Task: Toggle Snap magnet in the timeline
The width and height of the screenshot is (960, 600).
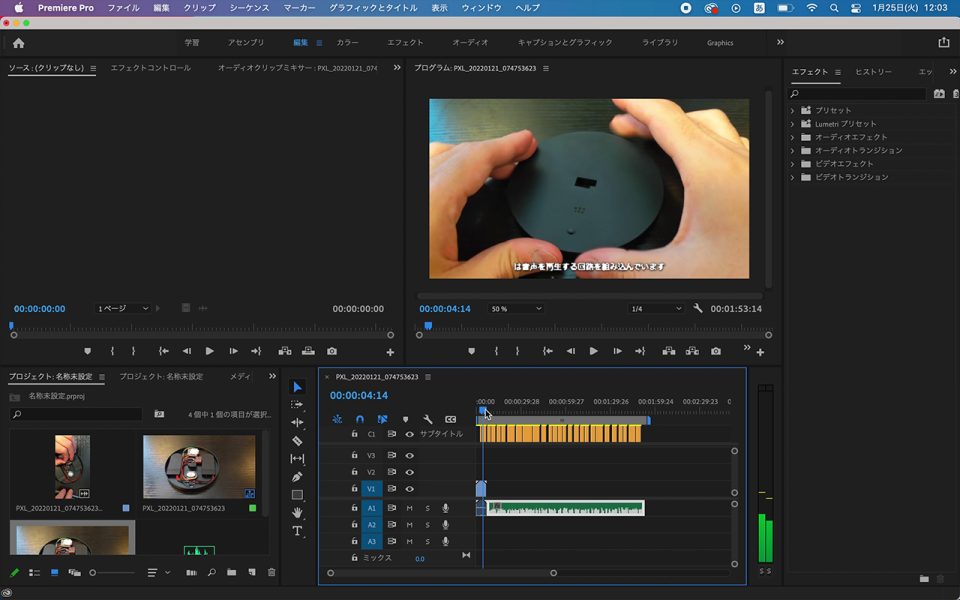Action: click(359, 420)
